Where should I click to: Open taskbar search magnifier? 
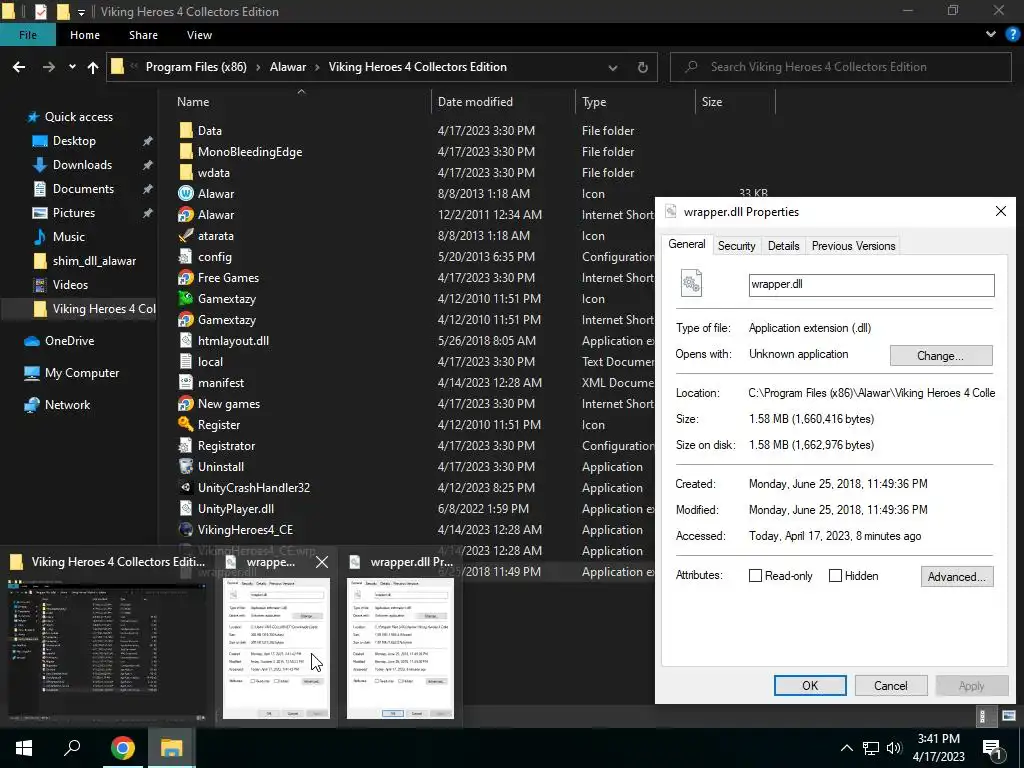click(x=72, y=748)
